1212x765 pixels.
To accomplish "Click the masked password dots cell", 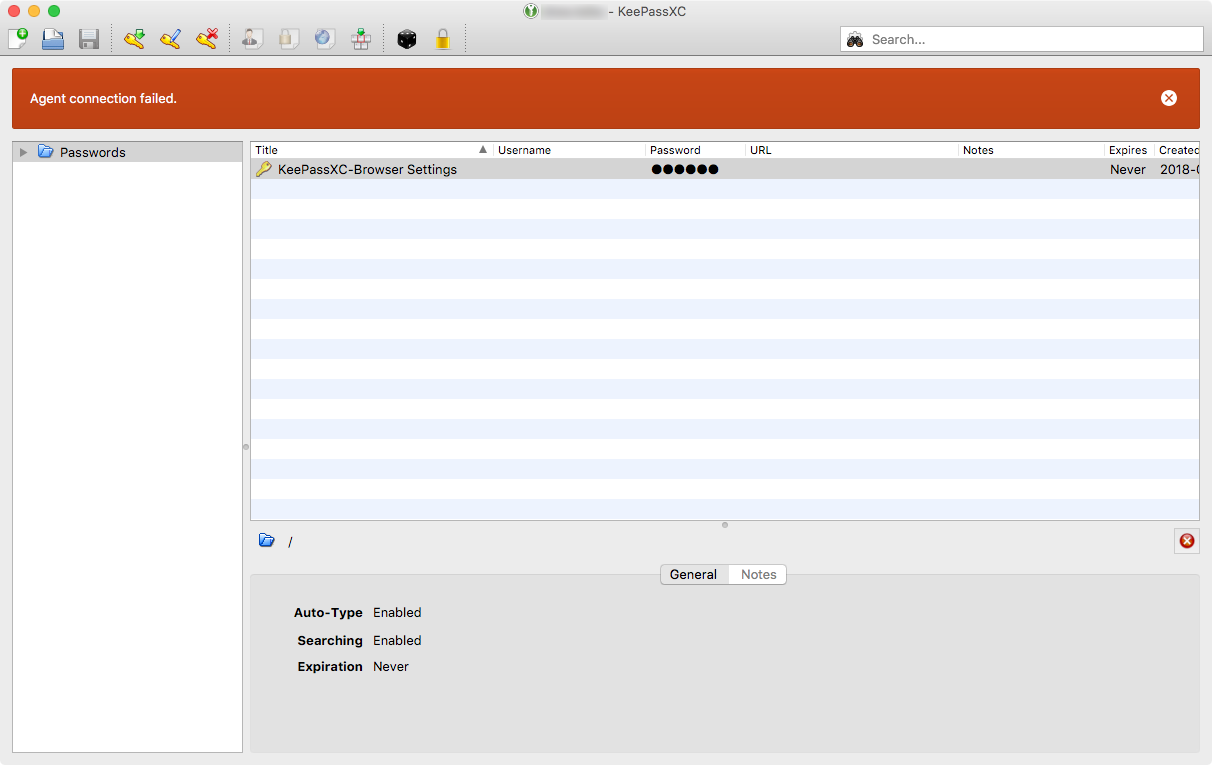I will click(x=685, y=169).
